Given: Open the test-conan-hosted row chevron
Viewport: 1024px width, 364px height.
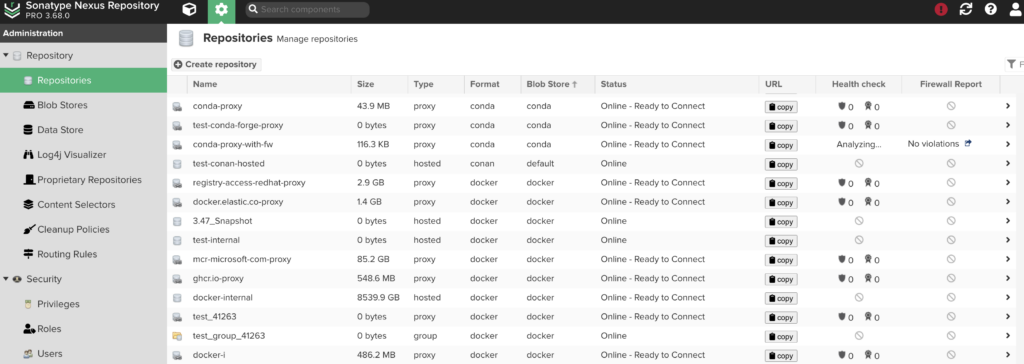Looking at the screenshot, I should click(x=1009, y=164).
